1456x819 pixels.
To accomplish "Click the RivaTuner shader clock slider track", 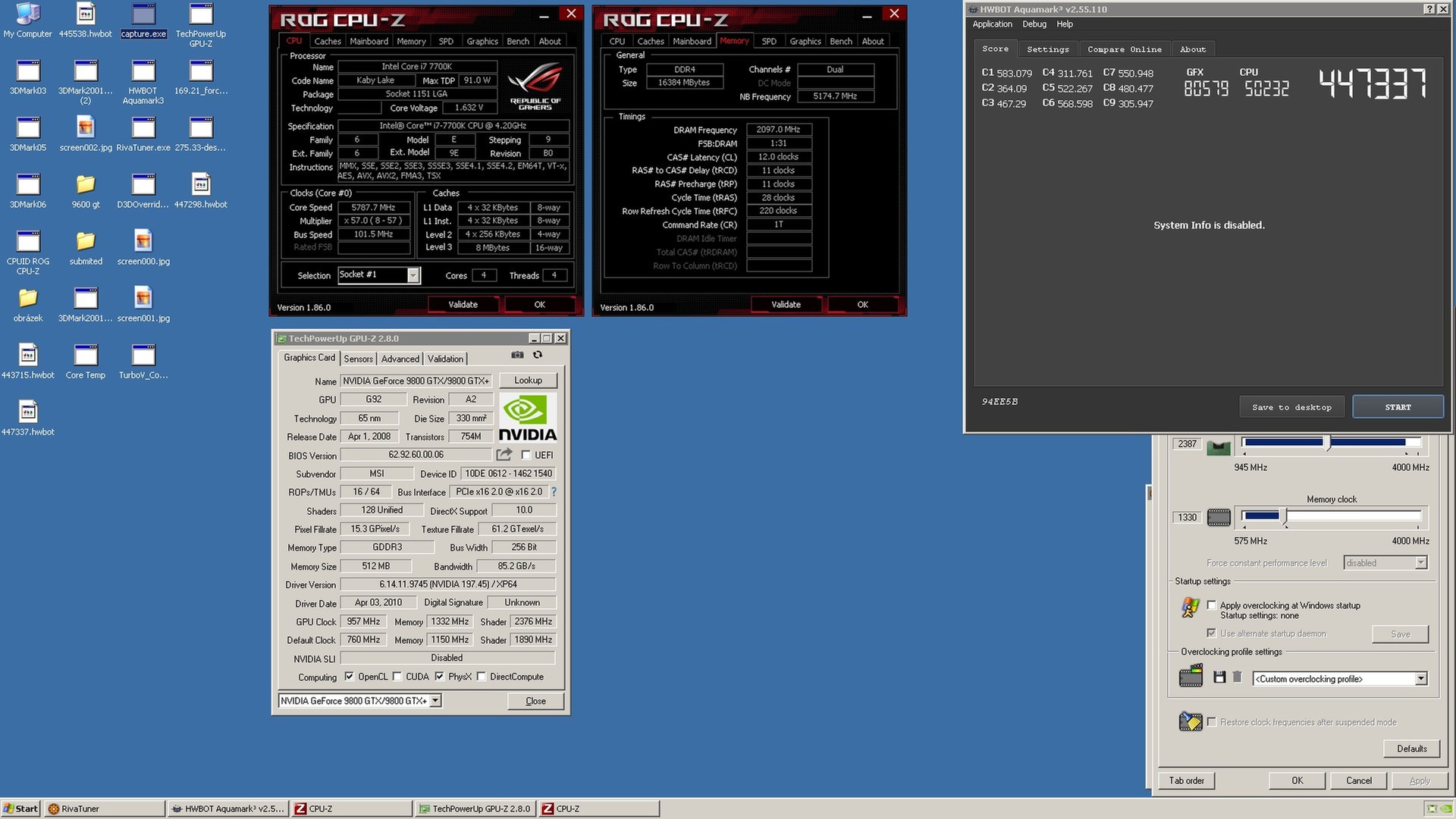I will pyautogui.click(x=1331, y=442).
